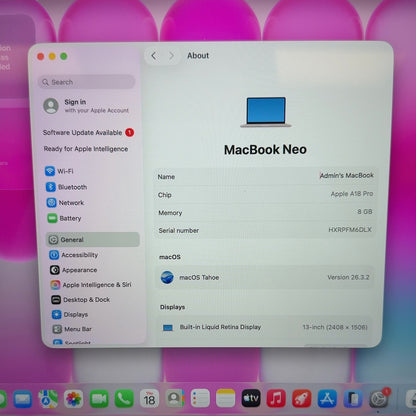The image size is (416, 416).
Task: Open Appearance settings
Action: click(74, 270)
